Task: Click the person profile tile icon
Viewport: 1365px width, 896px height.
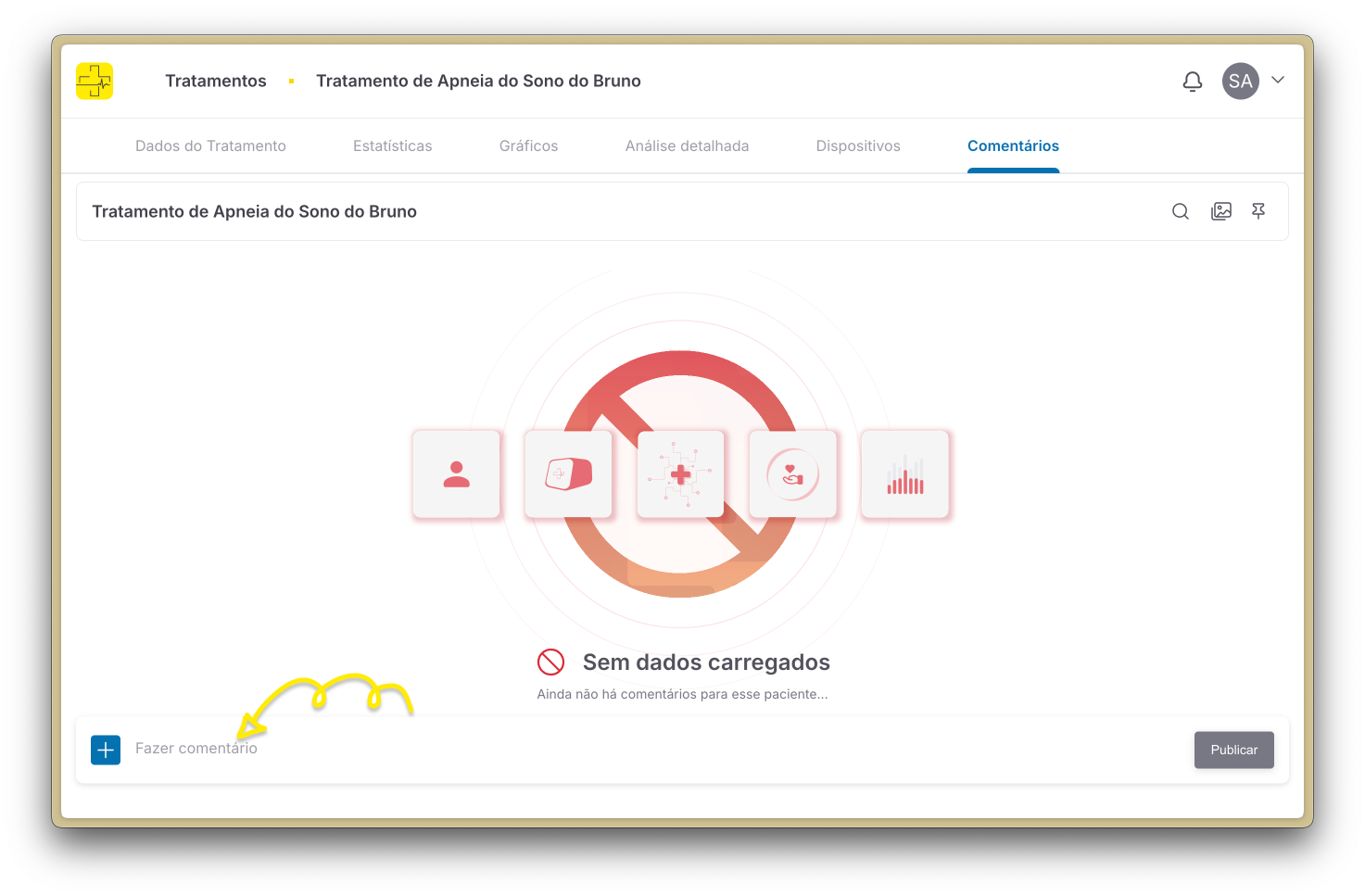Action: [x=456, y=474]
